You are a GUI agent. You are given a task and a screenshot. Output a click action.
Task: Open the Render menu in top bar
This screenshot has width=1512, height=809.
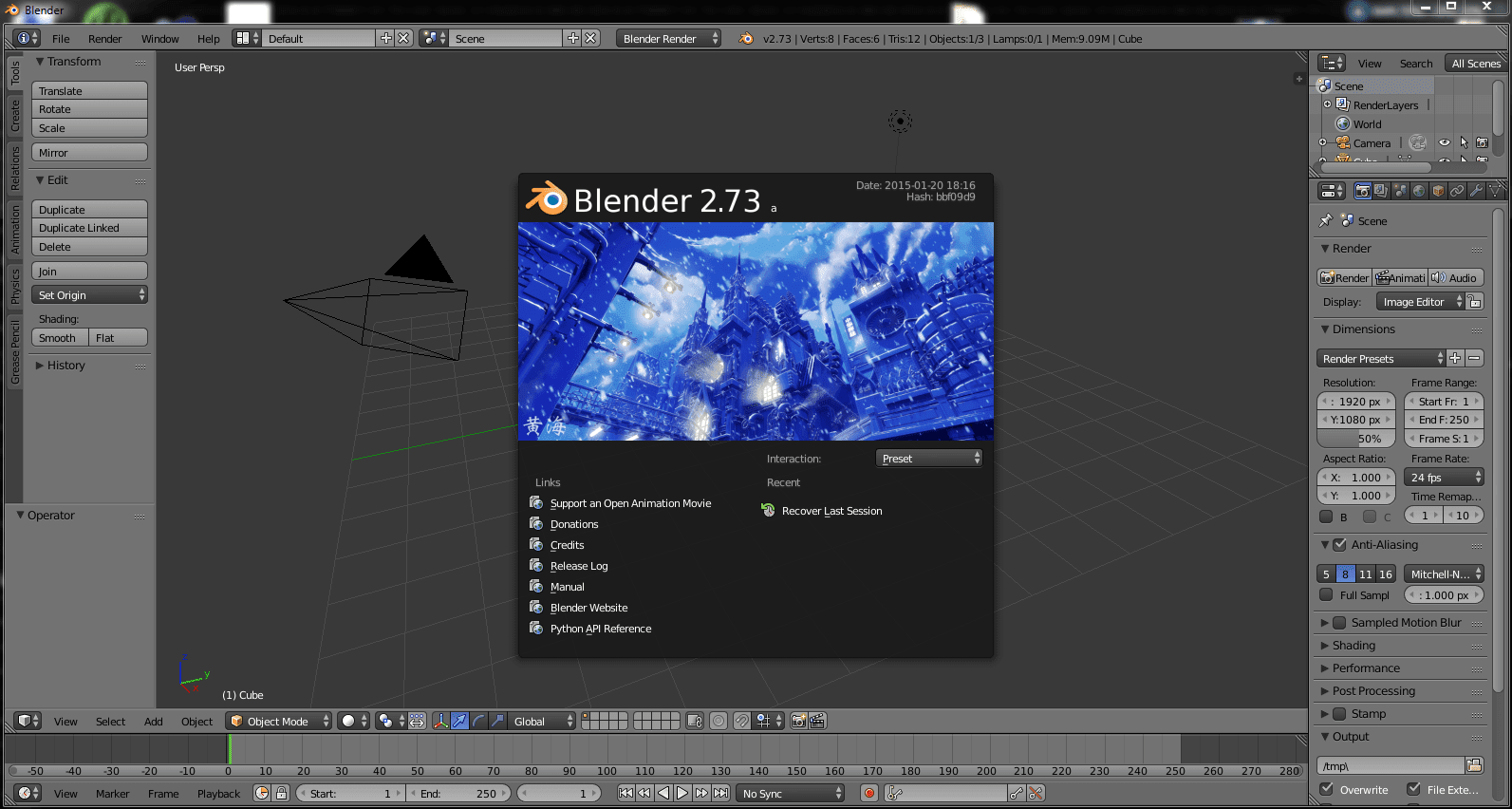click(x=104, y=39)
